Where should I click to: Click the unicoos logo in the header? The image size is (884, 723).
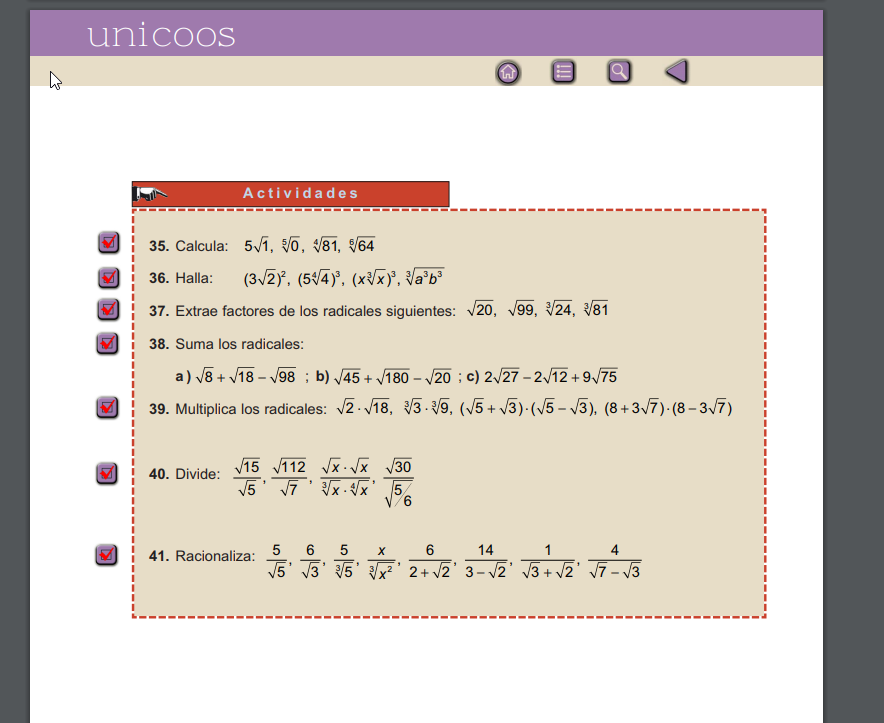(161, 35)
